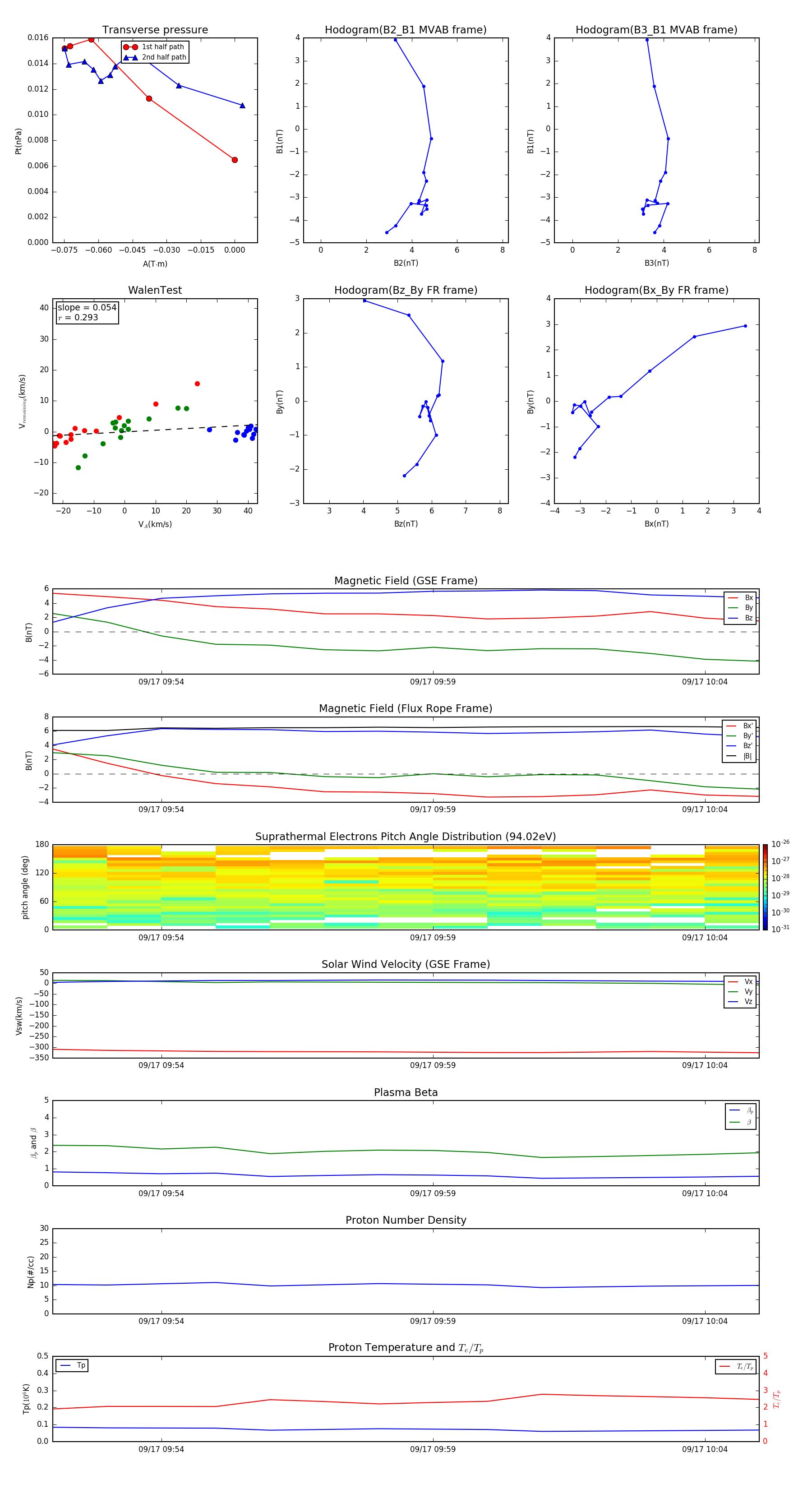This screenshot has width=812, height=1489.
Task: Click 'pitch angle (deg)' axis label
Action: click(x=25, y=887)
